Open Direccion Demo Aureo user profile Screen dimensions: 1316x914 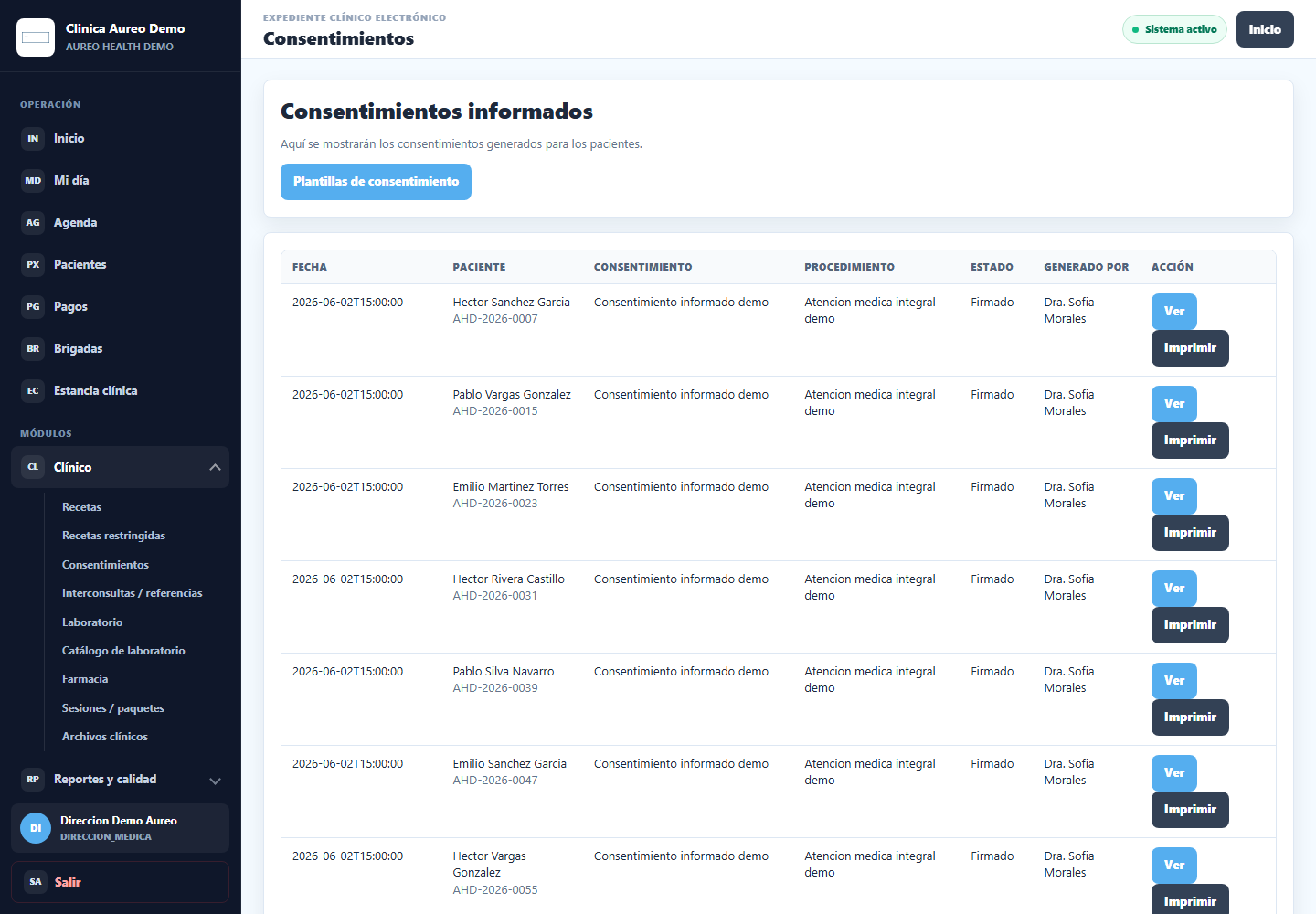click(120, 828)
